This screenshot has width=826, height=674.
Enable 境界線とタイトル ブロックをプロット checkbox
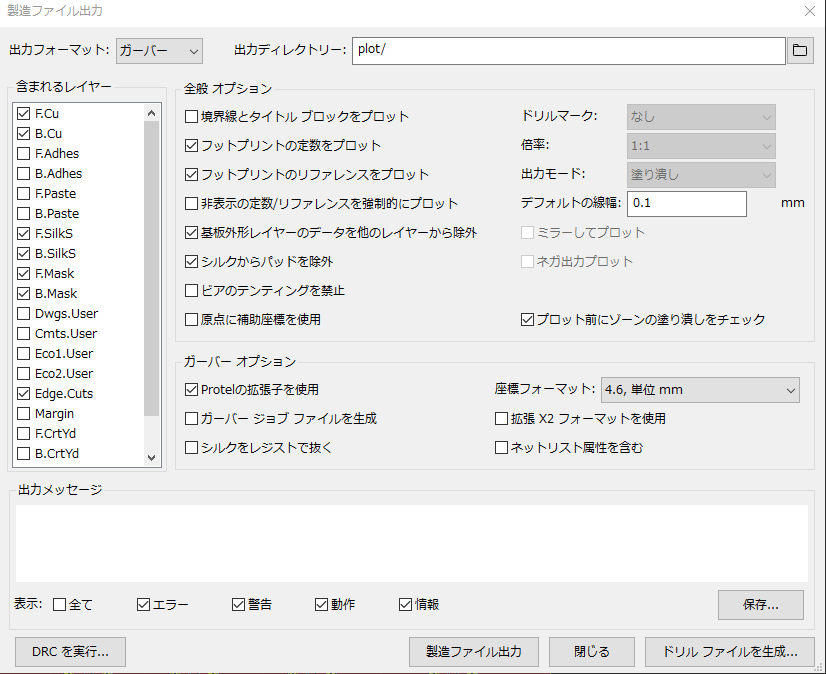coord(191,116)
